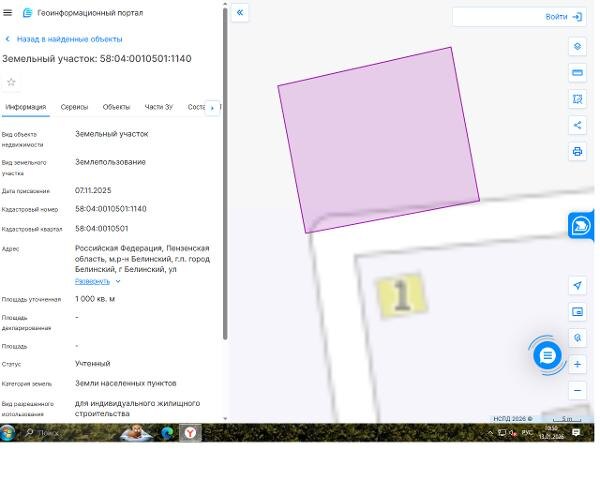Open the map layers tool
The image size is (600, 480).
pyautogui.click(x=577, y=47)
